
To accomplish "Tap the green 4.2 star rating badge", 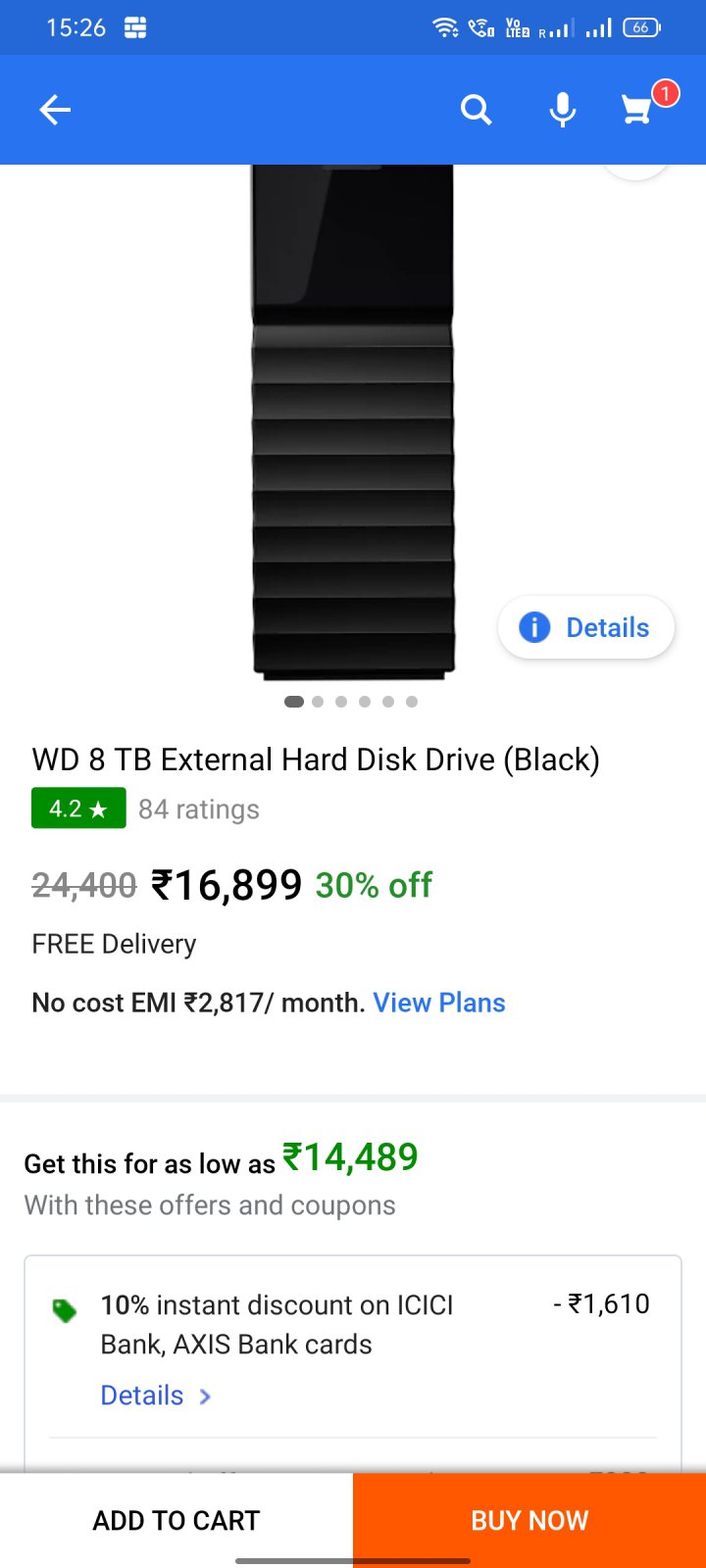I will tap(78, 808).
